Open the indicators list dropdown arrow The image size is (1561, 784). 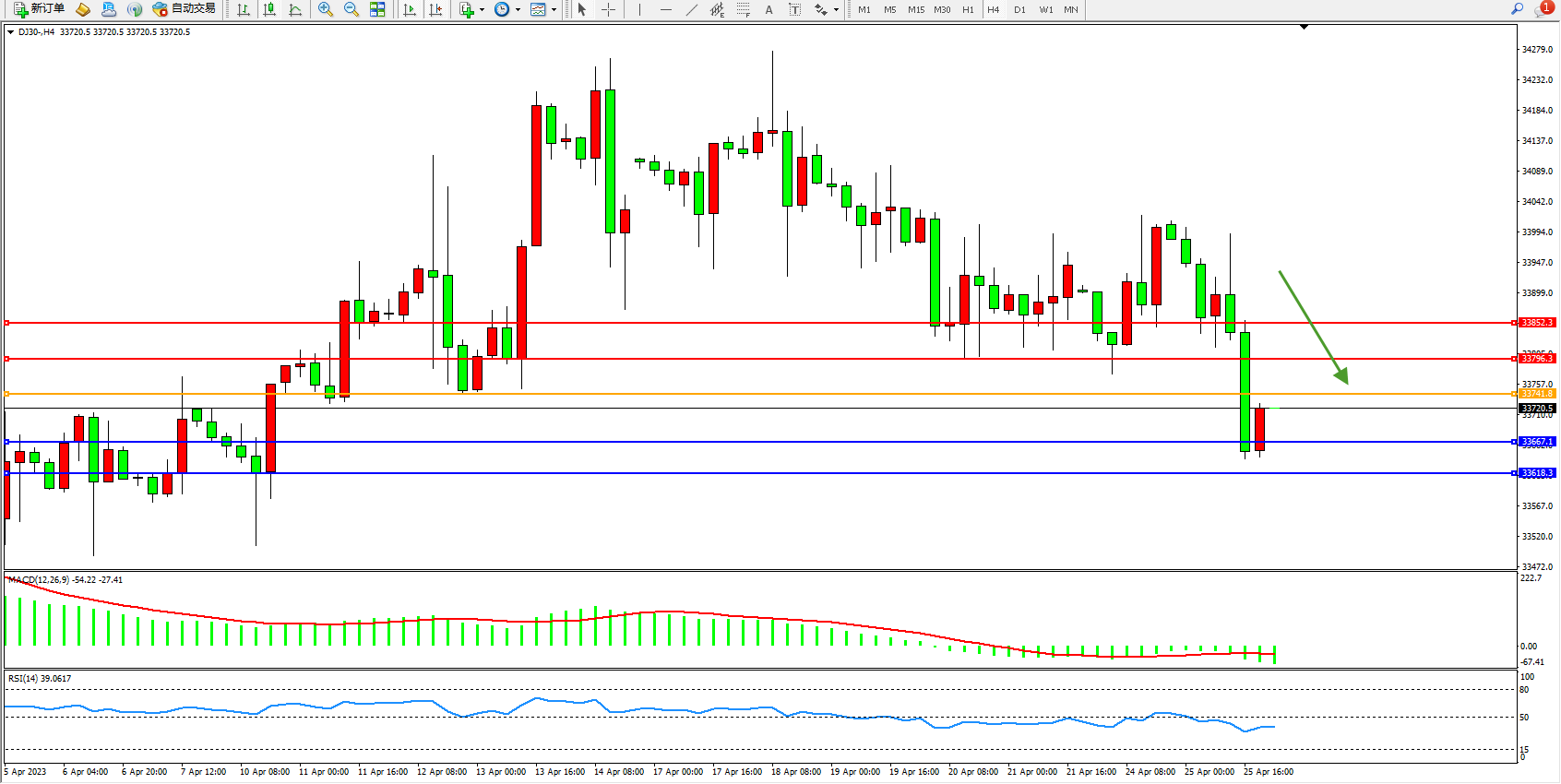tap(482, 10)
